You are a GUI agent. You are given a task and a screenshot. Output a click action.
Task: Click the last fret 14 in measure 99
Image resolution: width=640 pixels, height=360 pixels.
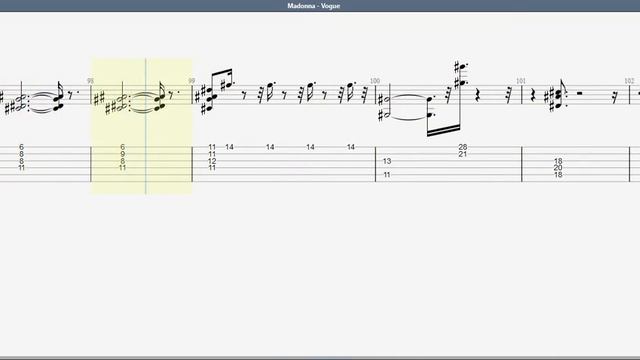click(351, 147)
